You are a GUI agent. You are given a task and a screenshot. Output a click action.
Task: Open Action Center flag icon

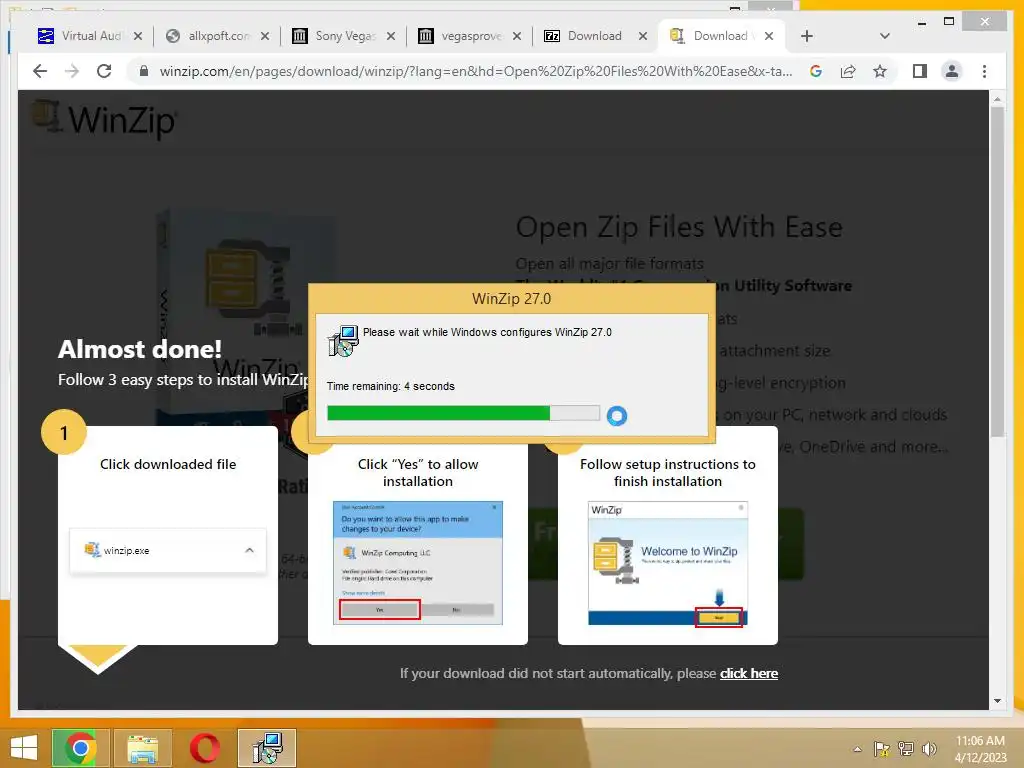pyautogui.click(x=882, y=749)
